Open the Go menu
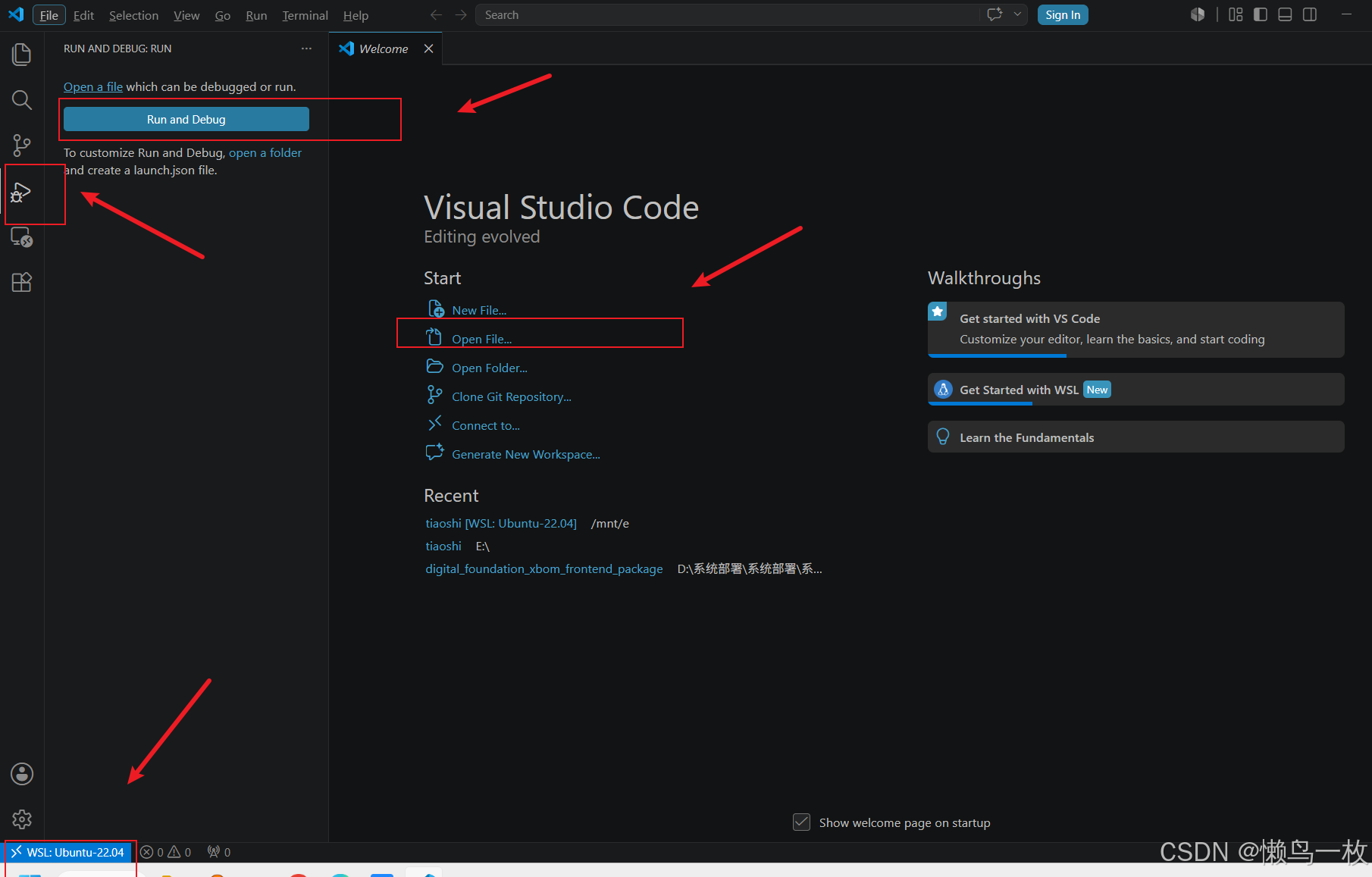The width and height of the screenshot is (1372, 877). pos(223,15)
